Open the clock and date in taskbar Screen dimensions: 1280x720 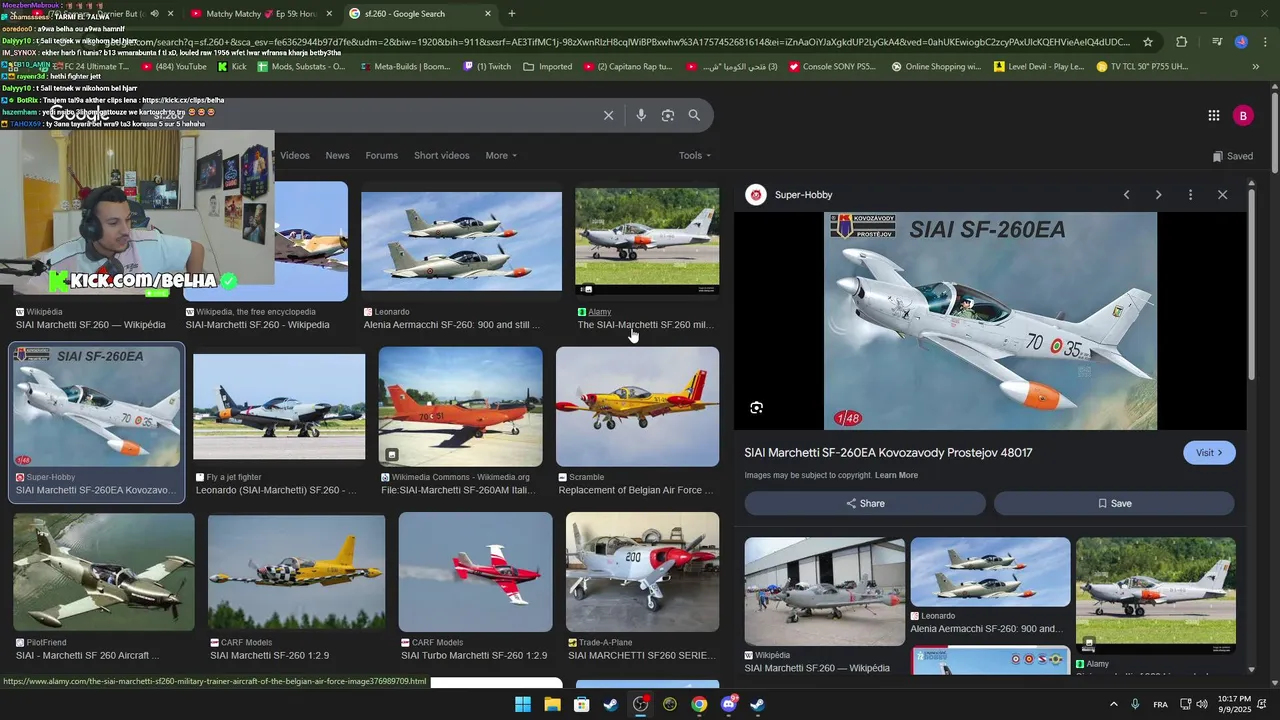pos(1234,704)
